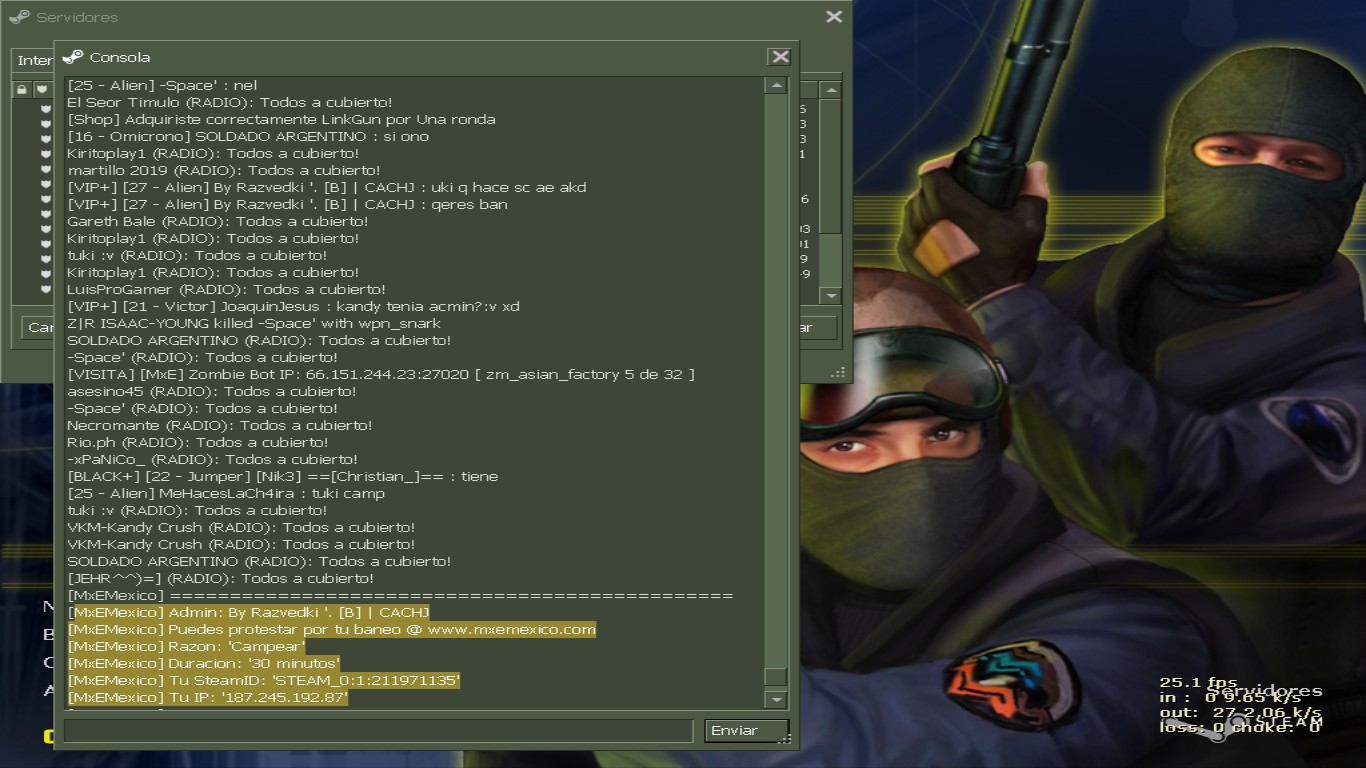Focus the console command input field

378,731
